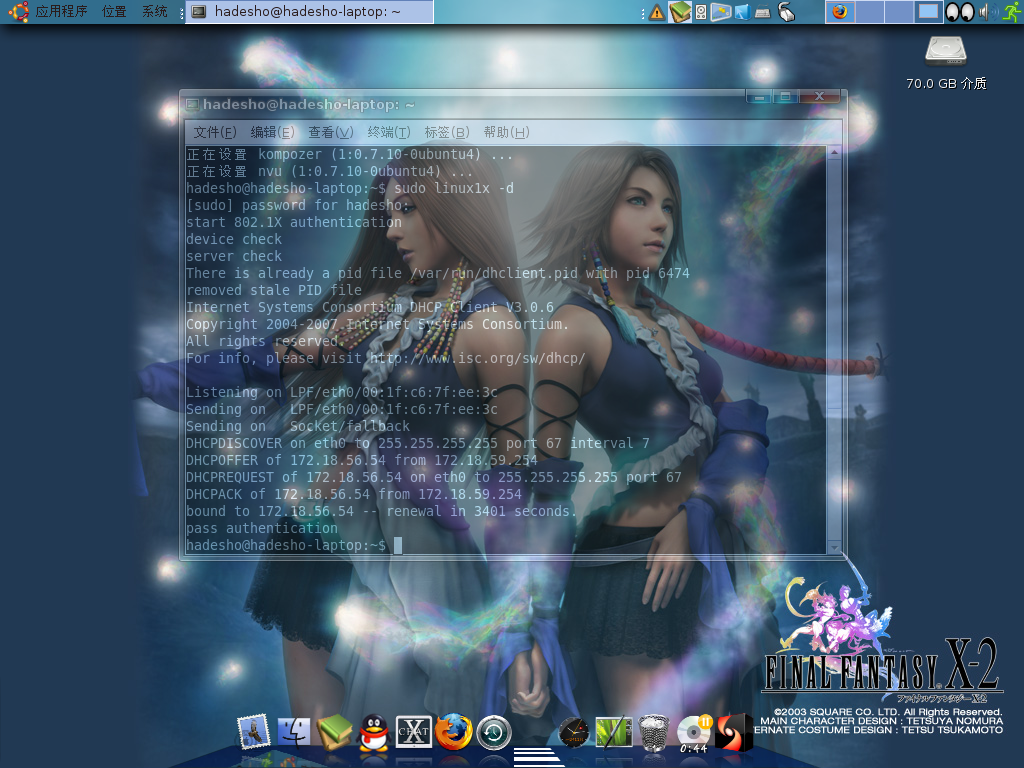
Task: Click the network cable panel icon
Action: [786, 12]
